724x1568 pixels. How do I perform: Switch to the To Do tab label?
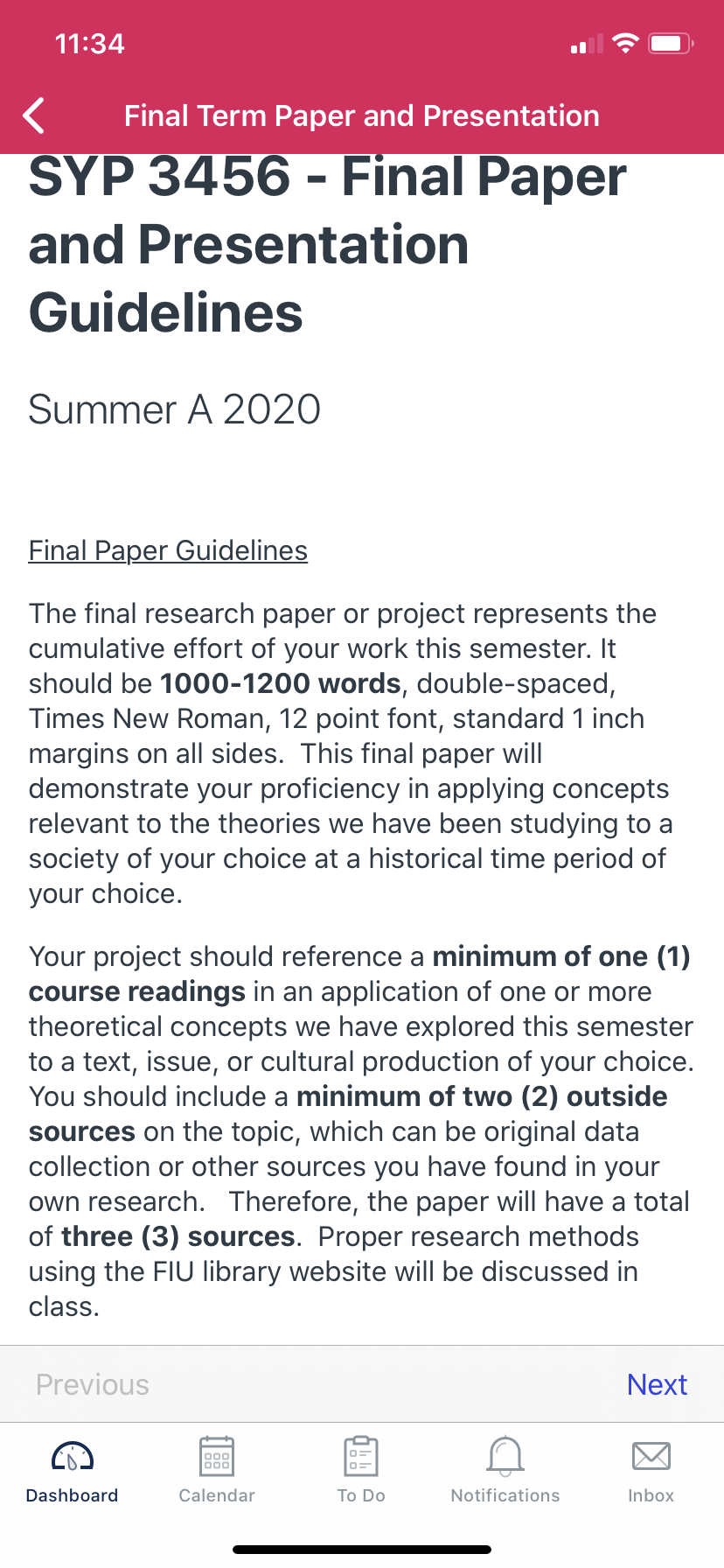(361, 1495)
